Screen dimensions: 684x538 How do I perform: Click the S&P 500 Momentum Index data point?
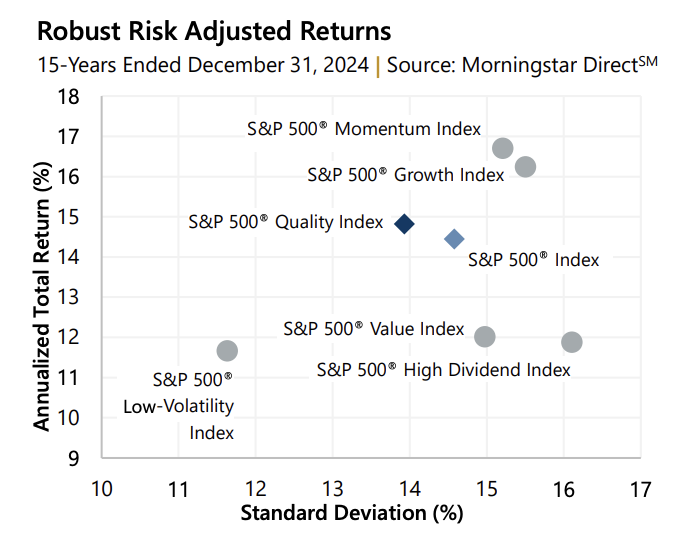coord(503,148)
